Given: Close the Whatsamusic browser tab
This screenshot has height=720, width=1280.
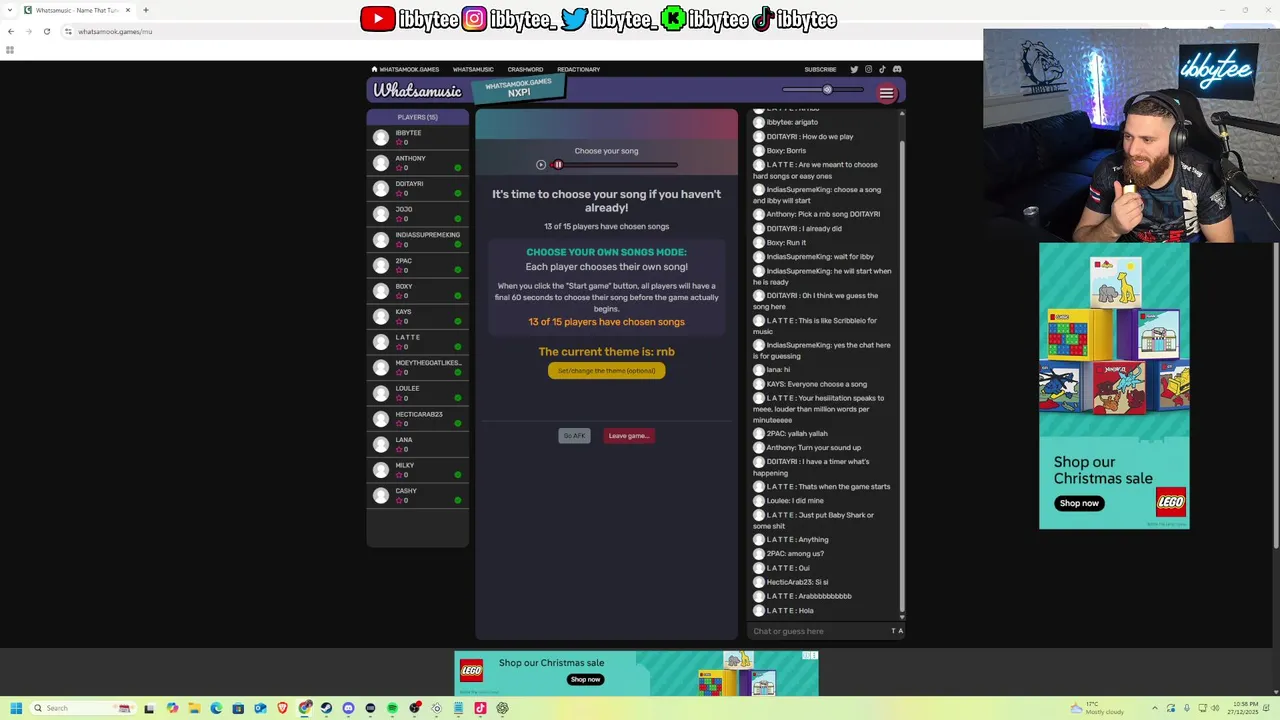Looking at the screenshot, I should [x=128, y=10].
